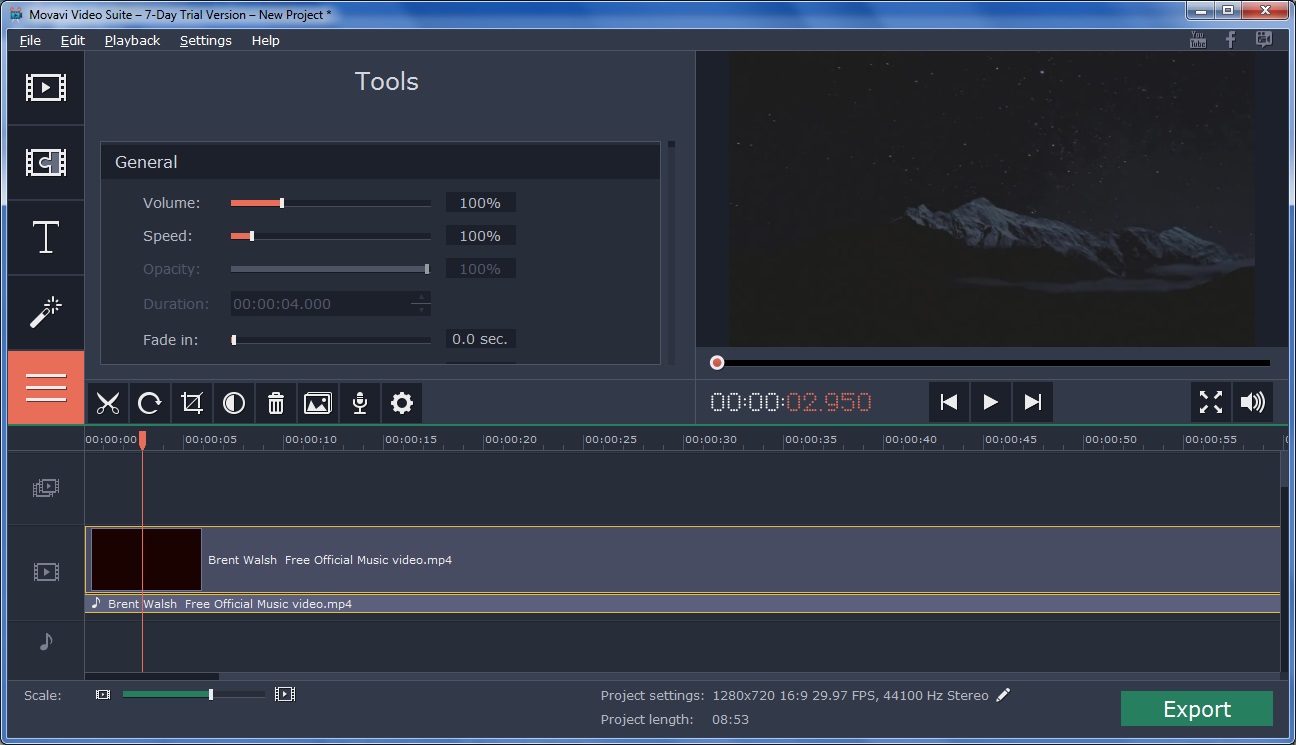
Task: Open the Playback menu
Action: [x=131, y=40]
